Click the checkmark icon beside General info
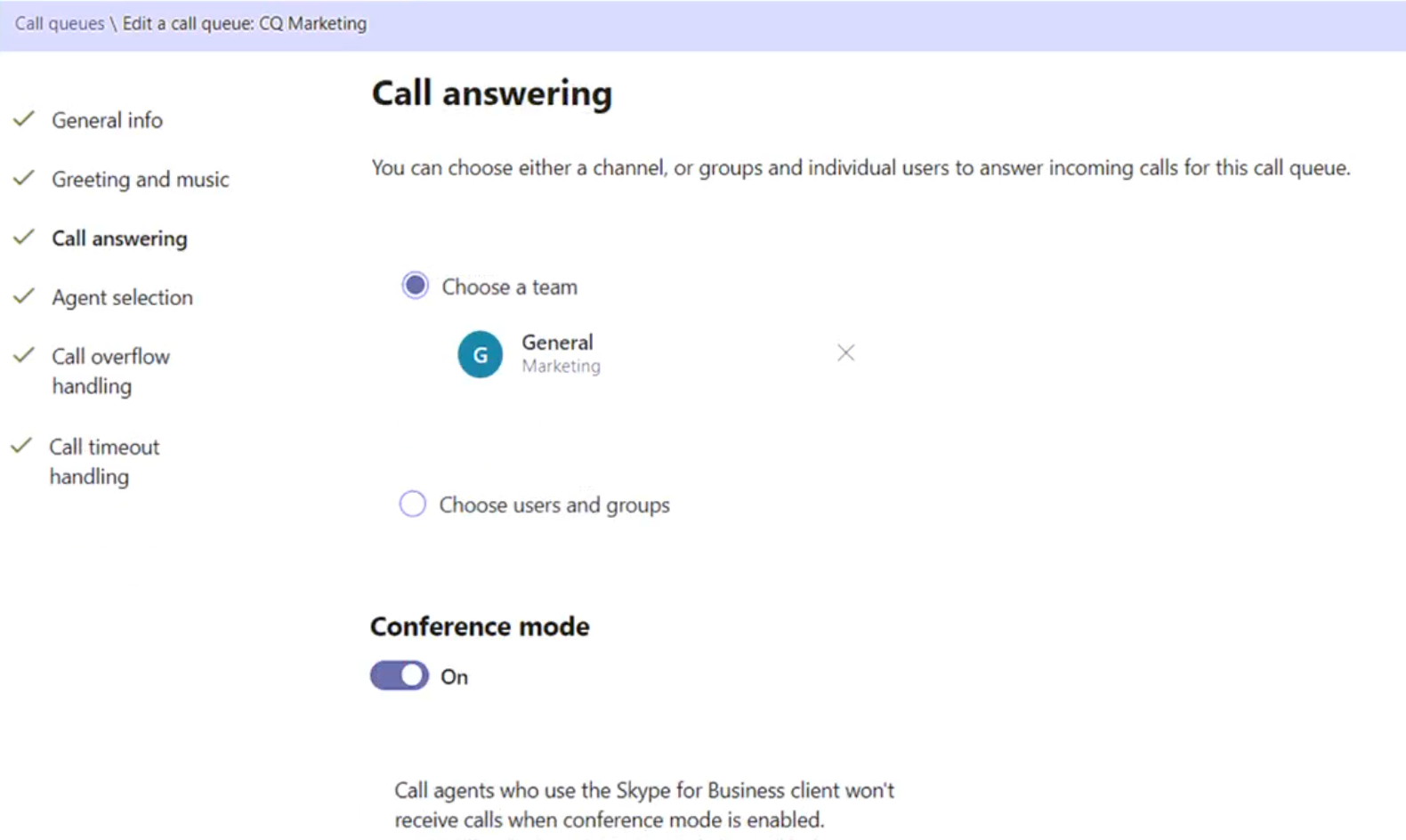The width and height of the screenshot is (1406, 840). (24, 118)
